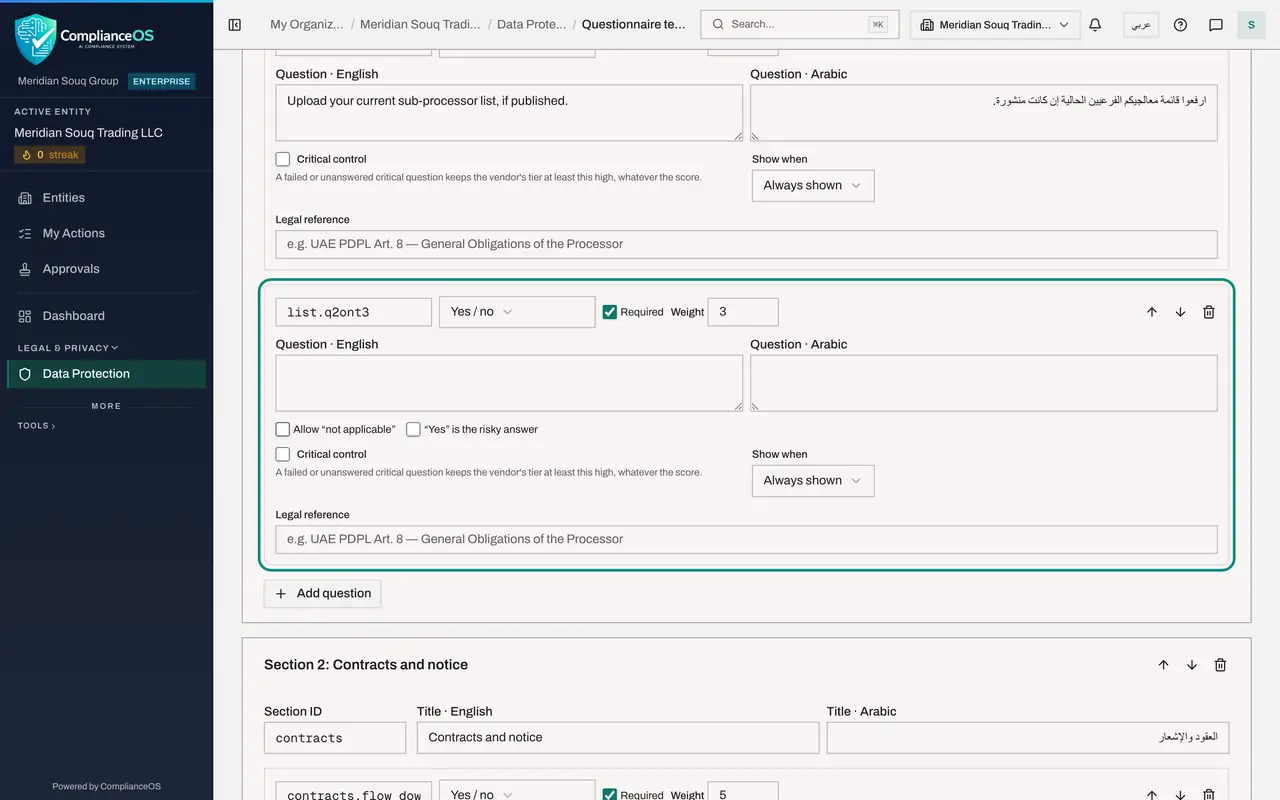Collapse the Legal & Privacy sidebar group
1280x800 pixels.
click(x=68, y=348)
